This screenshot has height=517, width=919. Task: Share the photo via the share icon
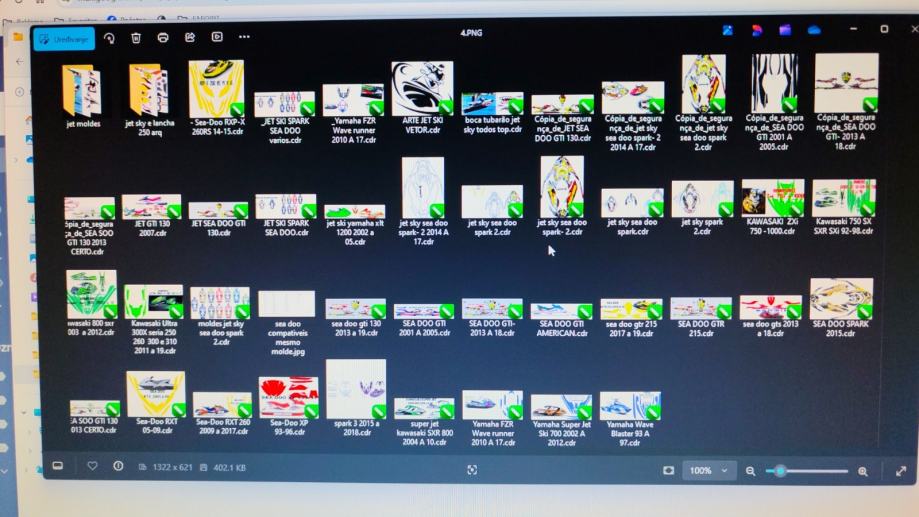coord(190,37)
